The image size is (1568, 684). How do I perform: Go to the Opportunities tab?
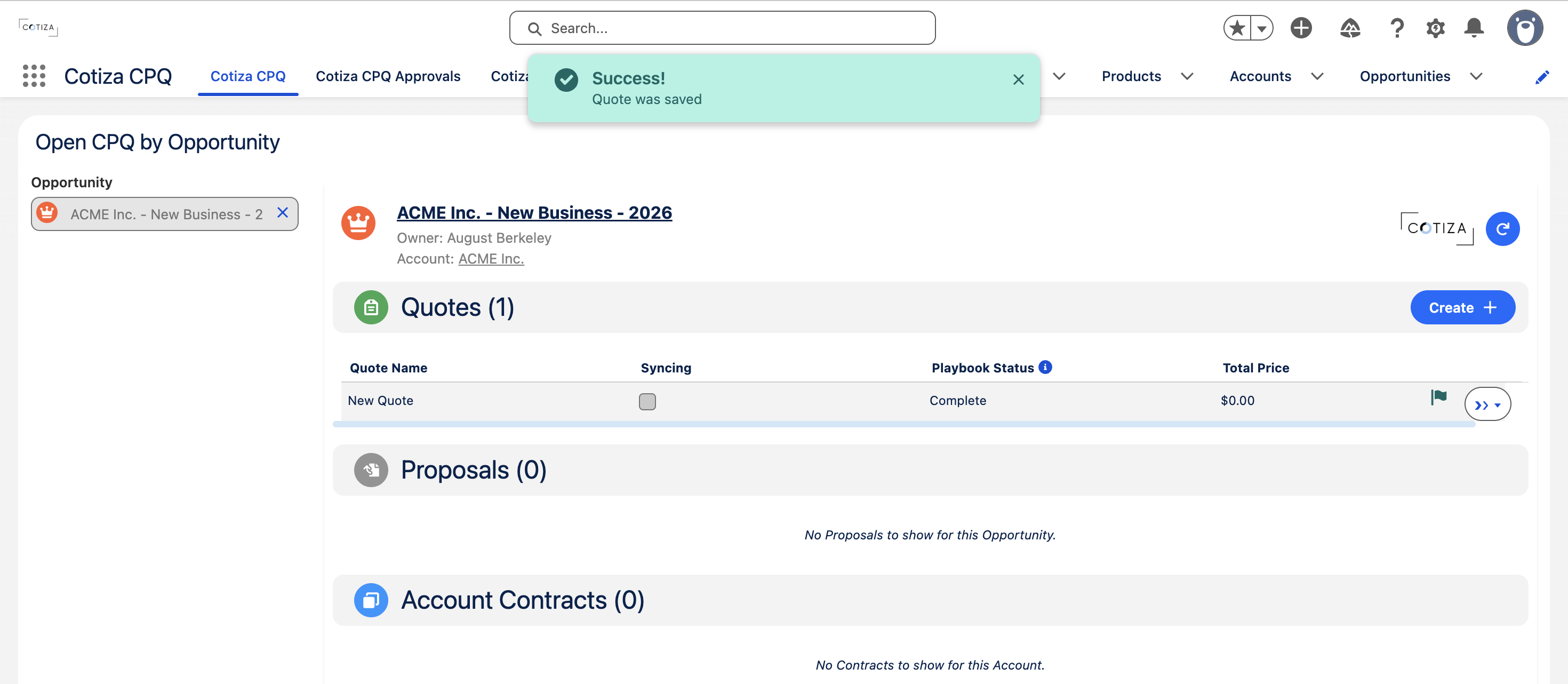coord(1405,76)
